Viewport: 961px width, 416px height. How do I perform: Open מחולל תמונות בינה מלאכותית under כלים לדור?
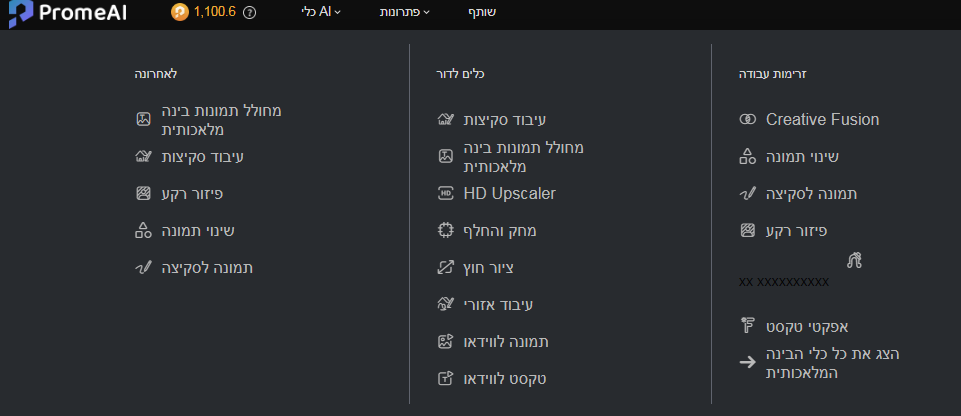pyautogui.click(x=524, y=156)
